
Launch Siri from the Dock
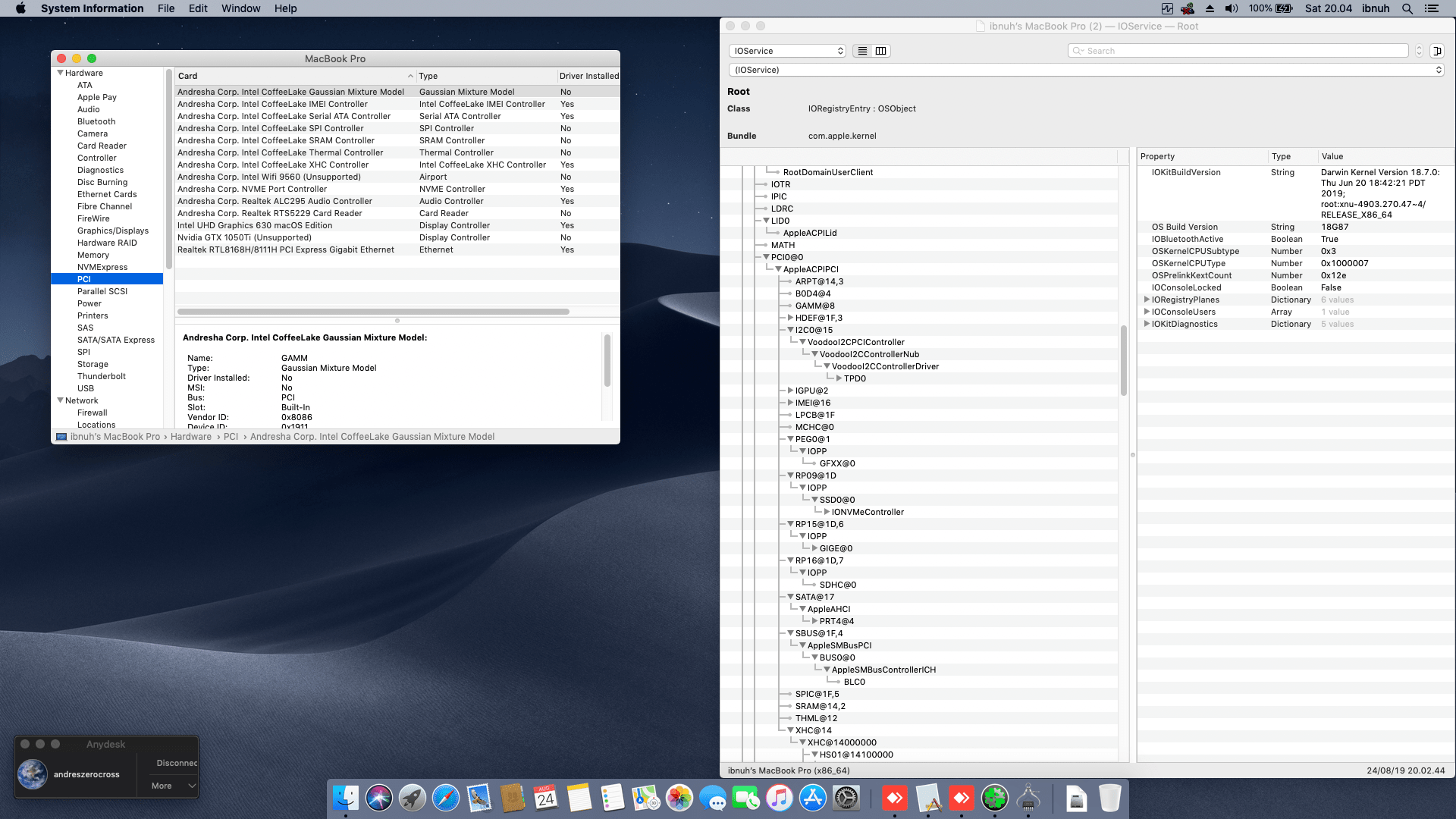[x=379, y=798]
